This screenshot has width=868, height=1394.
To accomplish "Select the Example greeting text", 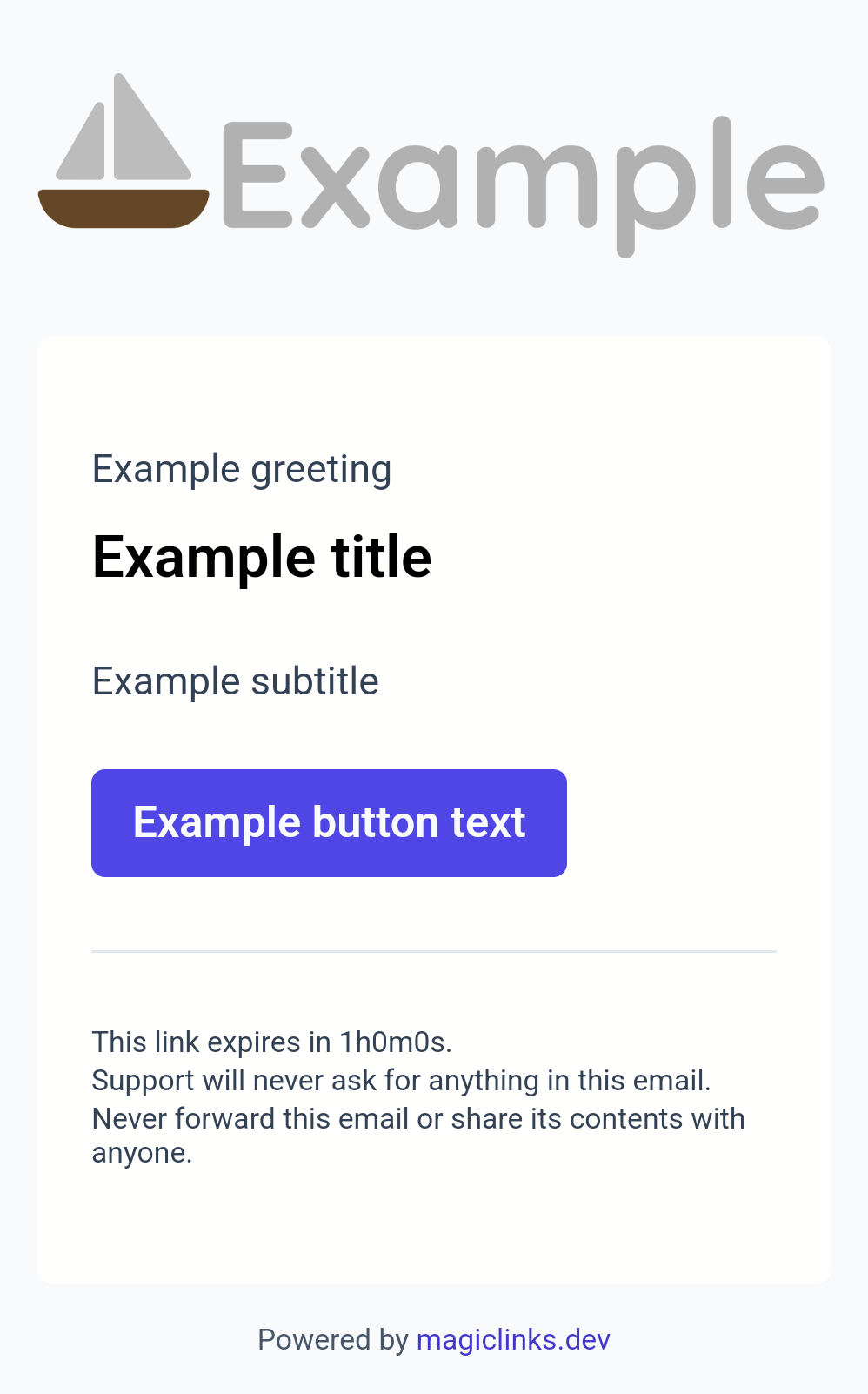I will tap(242, 470).
